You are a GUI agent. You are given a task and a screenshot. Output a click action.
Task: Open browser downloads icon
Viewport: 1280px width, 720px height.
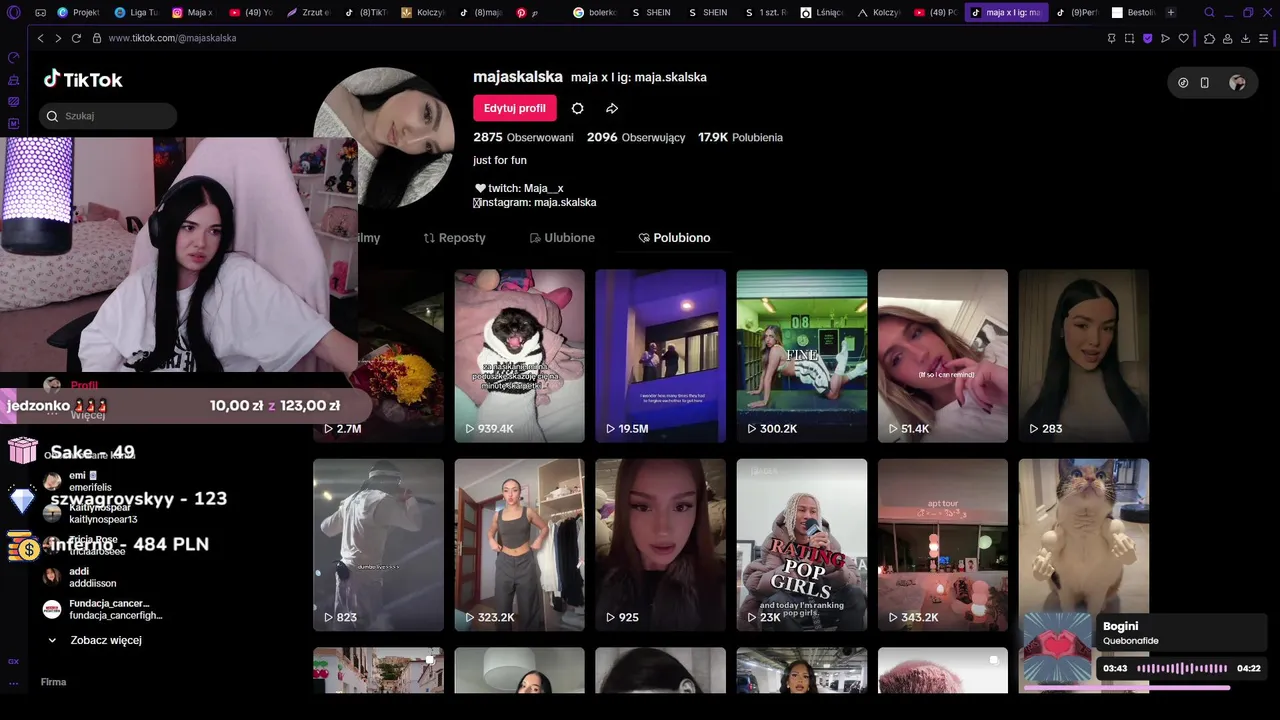coord(1246,38)
